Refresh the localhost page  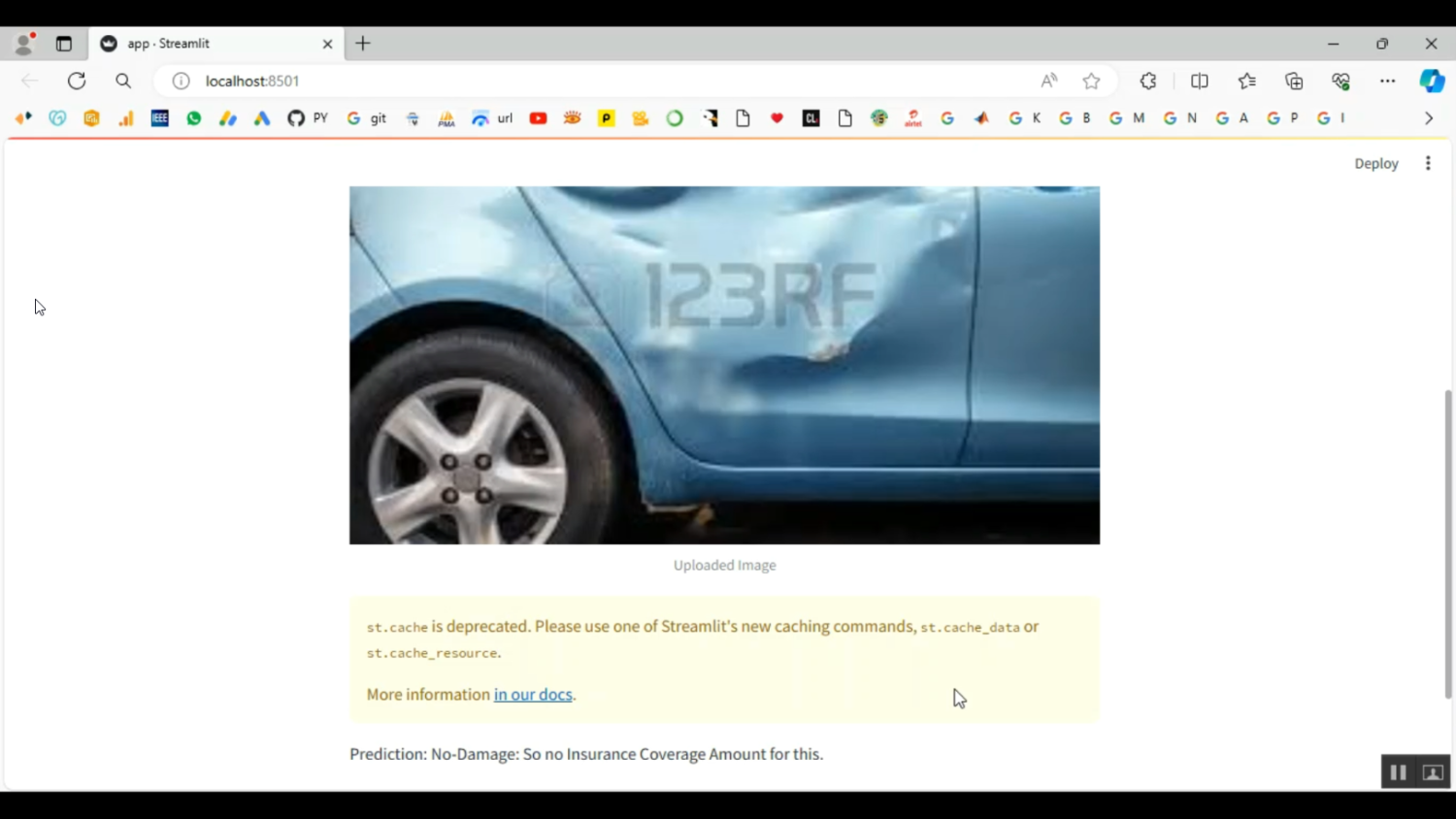click(x=77, y=81)
